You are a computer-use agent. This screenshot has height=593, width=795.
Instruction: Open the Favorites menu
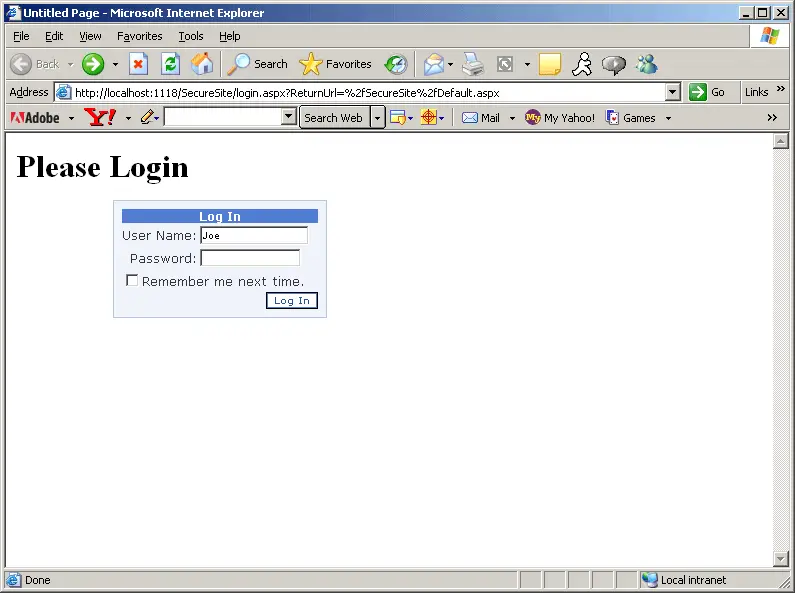pyautogui.click(x=139, y=36)
